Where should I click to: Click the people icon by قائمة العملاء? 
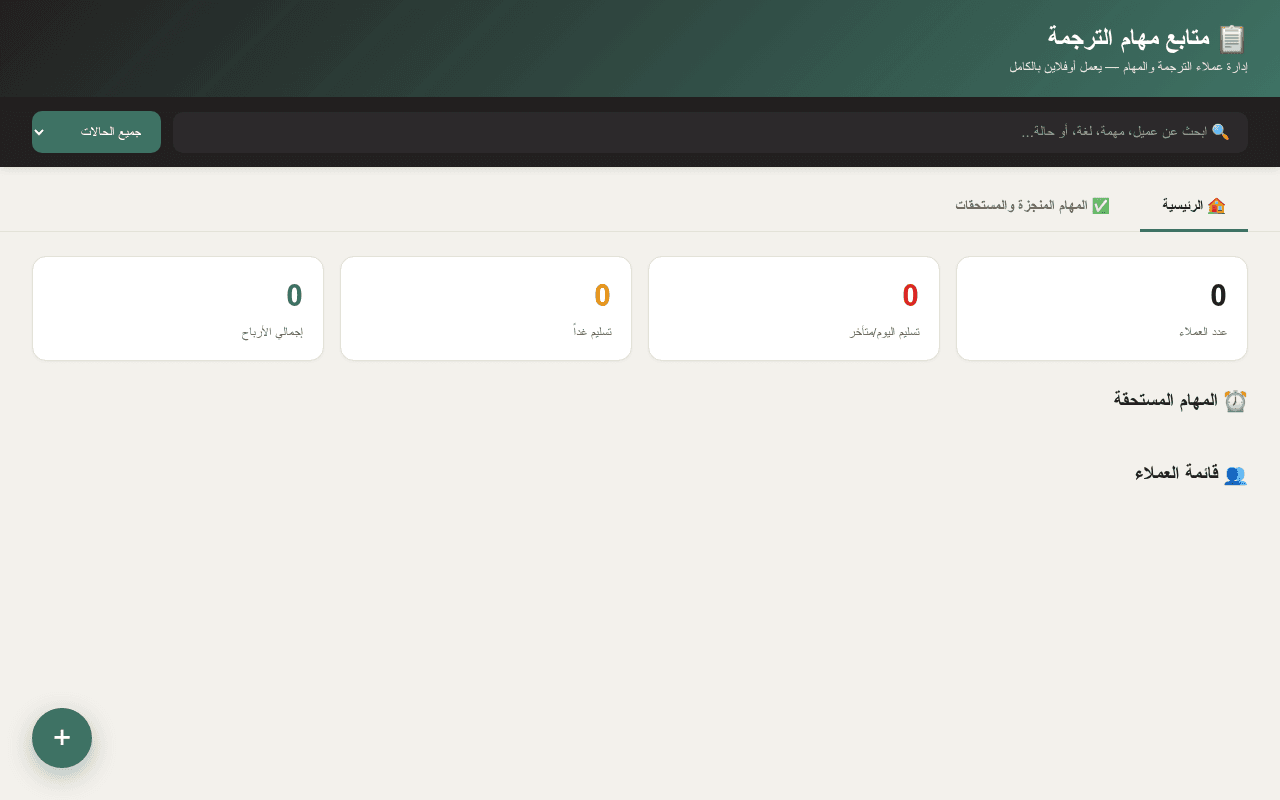tap(1236, 475)
